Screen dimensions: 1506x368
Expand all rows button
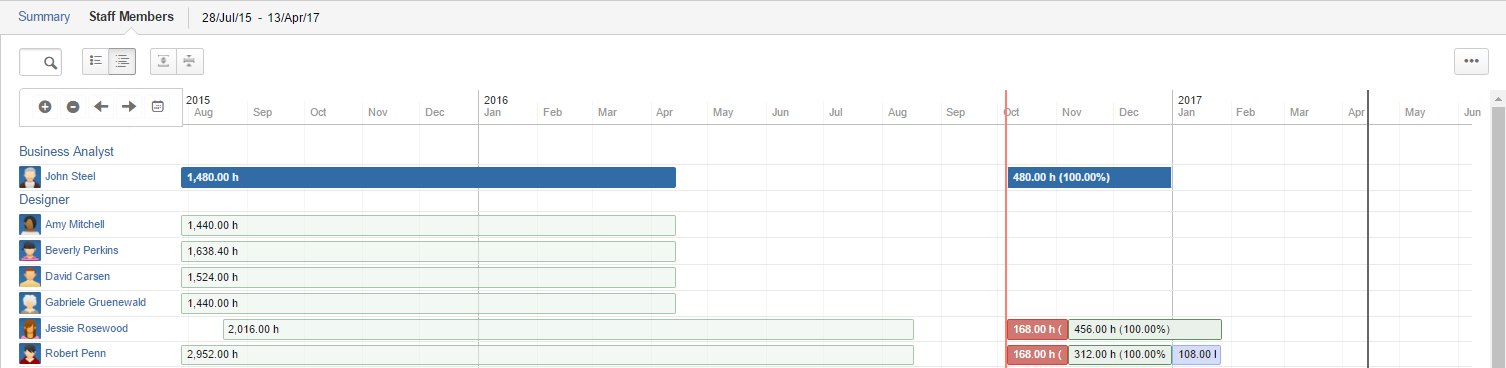163,61
